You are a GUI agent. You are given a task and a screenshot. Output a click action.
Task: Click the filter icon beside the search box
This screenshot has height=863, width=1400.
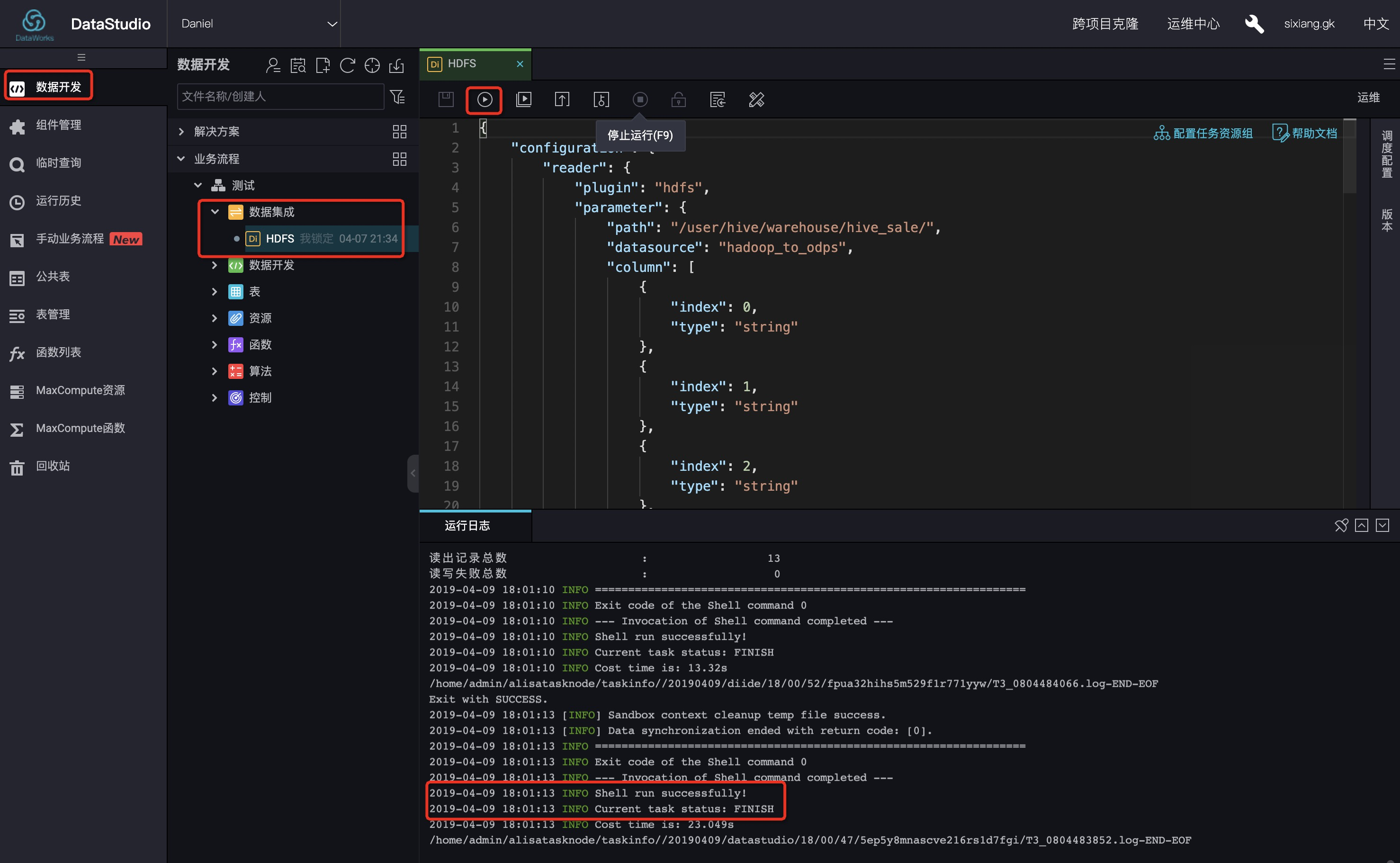397,97
